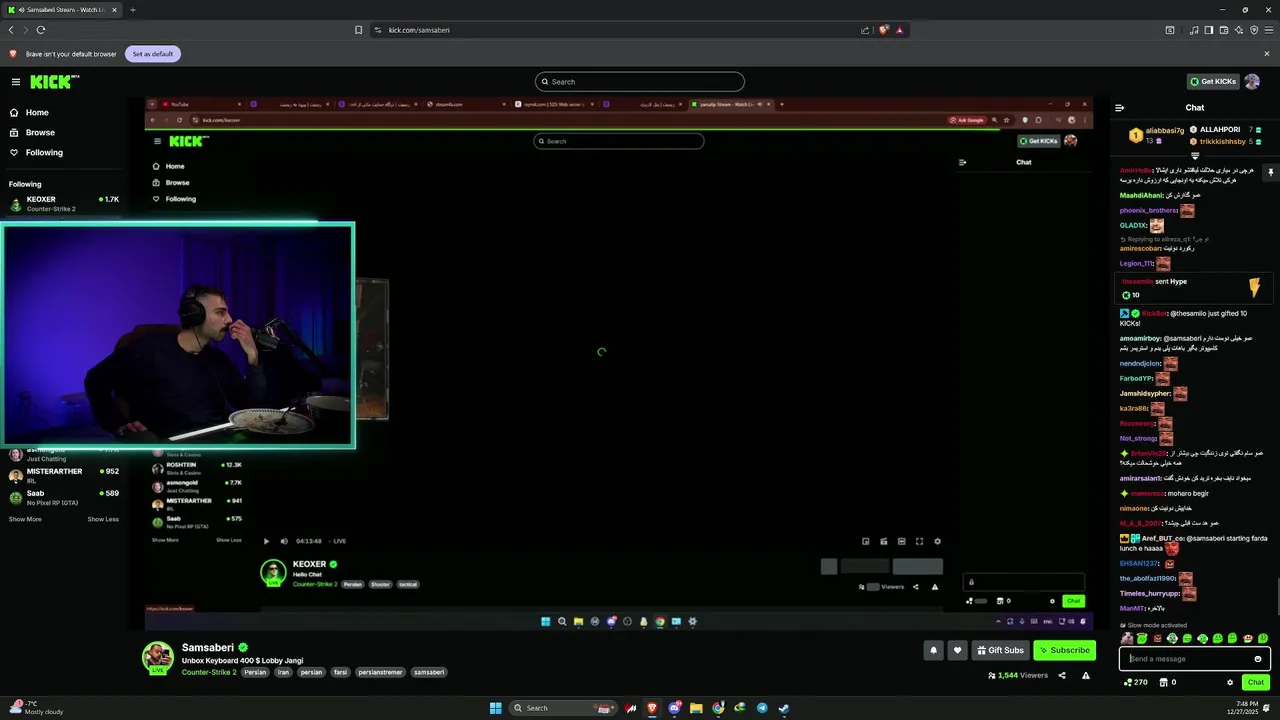
Task: Open weather widget on taskbar
Action: (x=35, y=708)
